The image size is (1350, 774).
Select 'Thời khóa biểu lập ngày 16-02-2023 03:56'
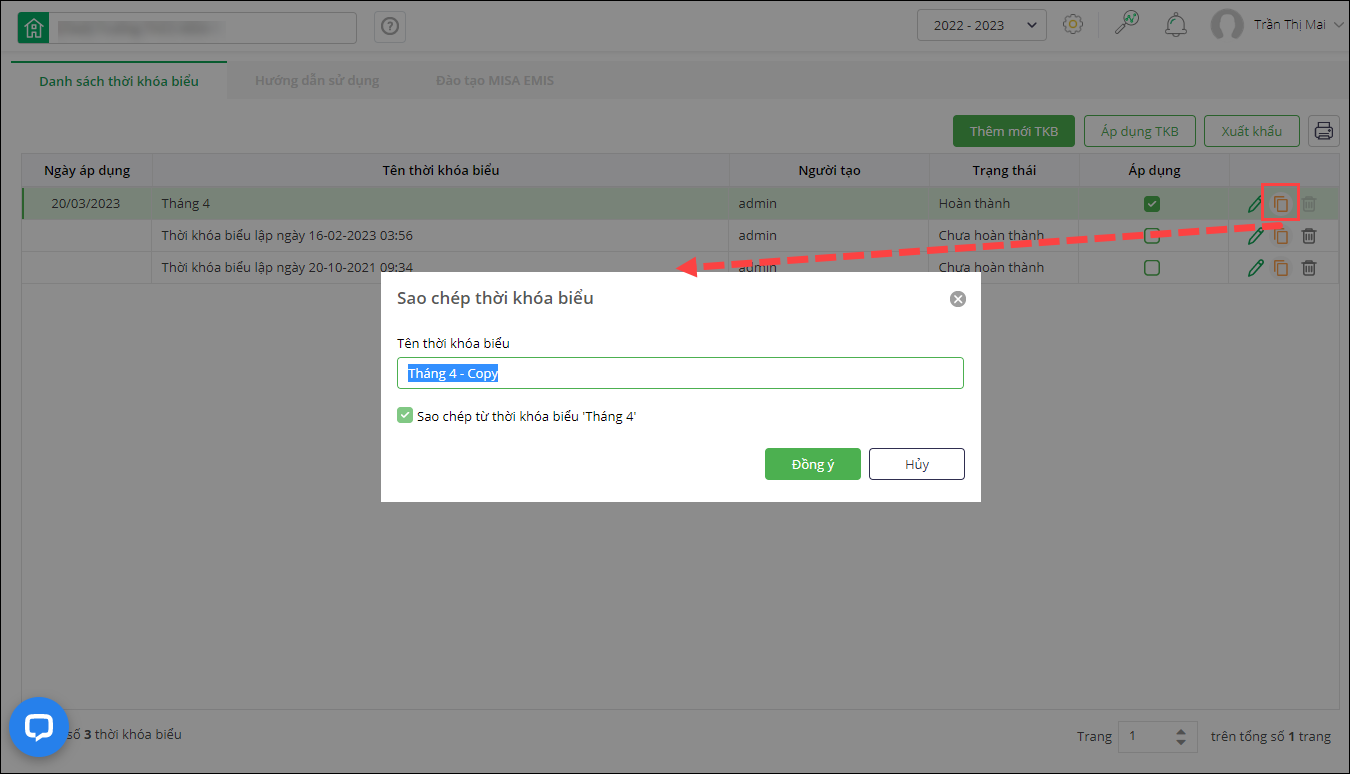287,236
